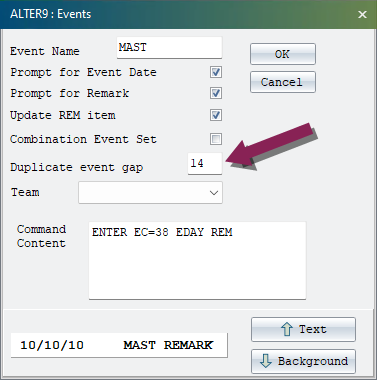The height and width of the screenshot is (380, 377).
Task: Click the Text color button
Action: (x=303, y=329)
